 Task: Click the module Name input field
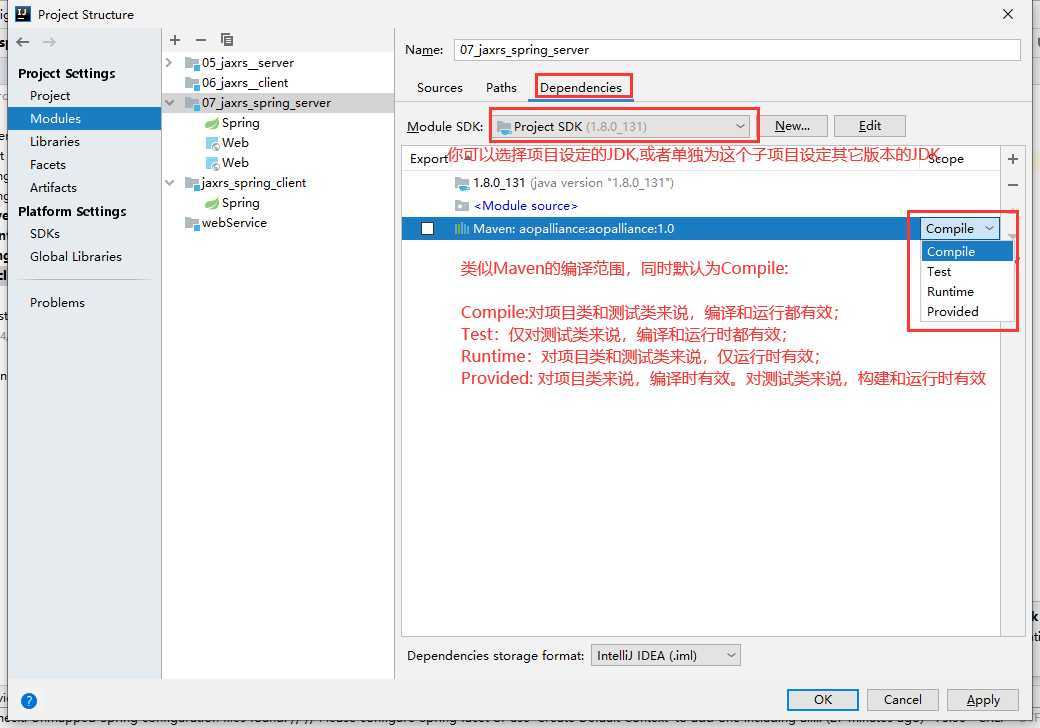tap(737, 50)
